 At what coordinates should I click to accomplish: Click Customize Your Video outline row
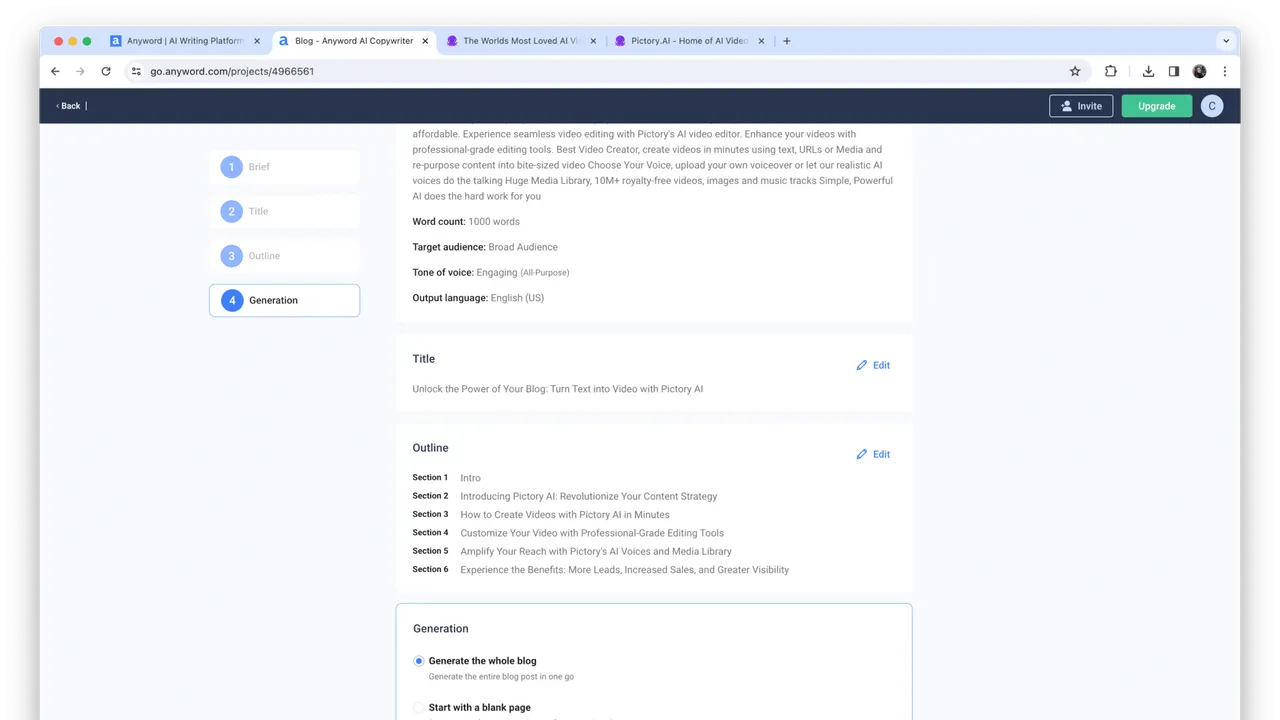pyautogui.click(x=568, y=533)
